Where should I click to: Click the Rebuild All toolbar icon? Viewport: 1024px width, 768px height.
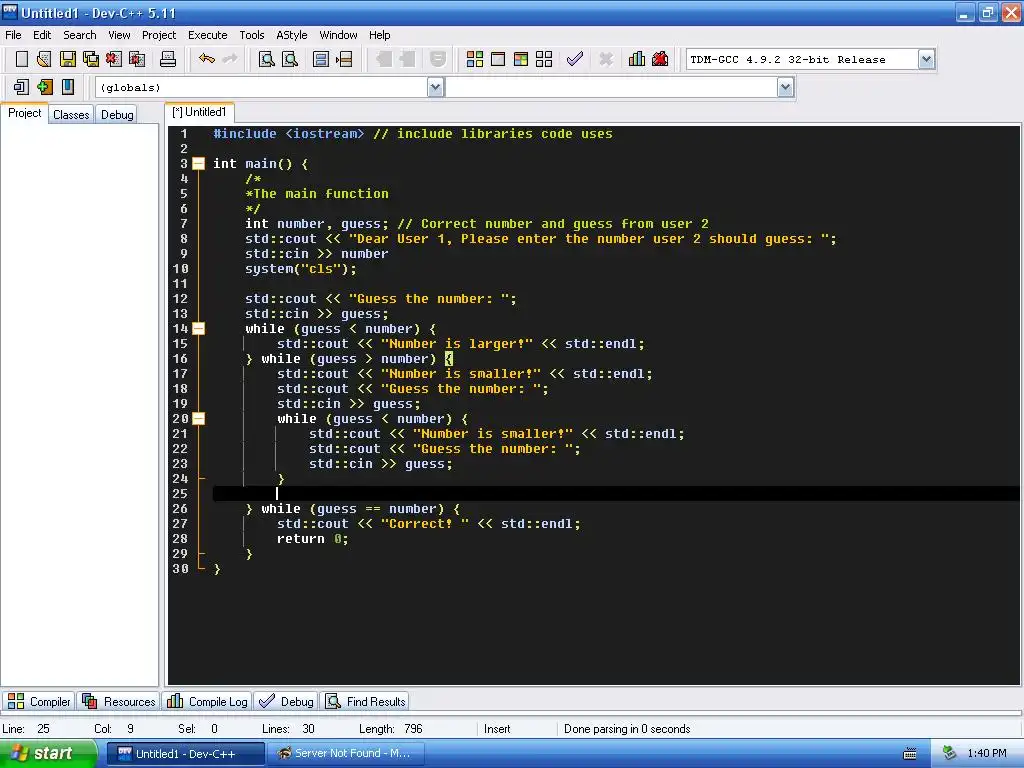[544, 59]
